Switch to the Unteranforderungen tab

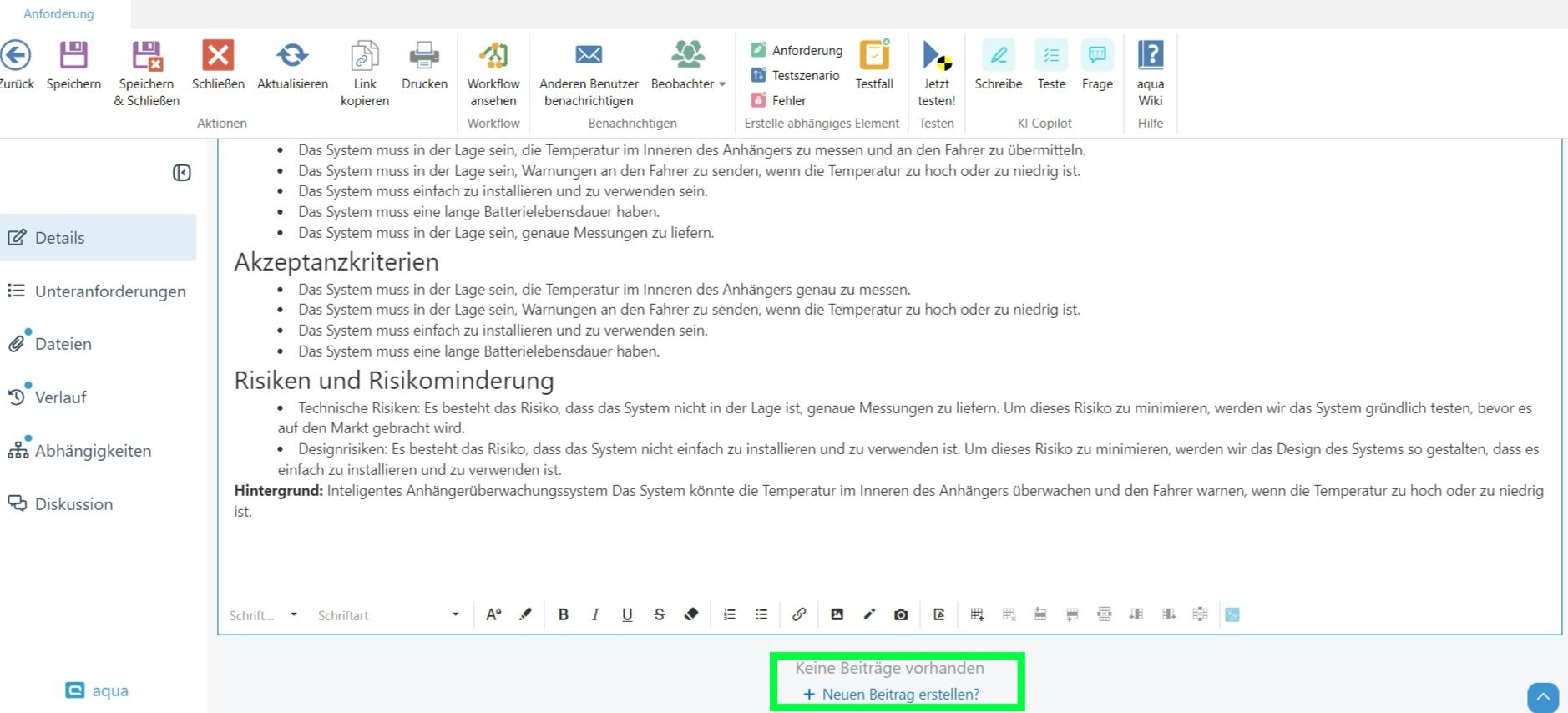pyautogui.click(x=109, y=291)
